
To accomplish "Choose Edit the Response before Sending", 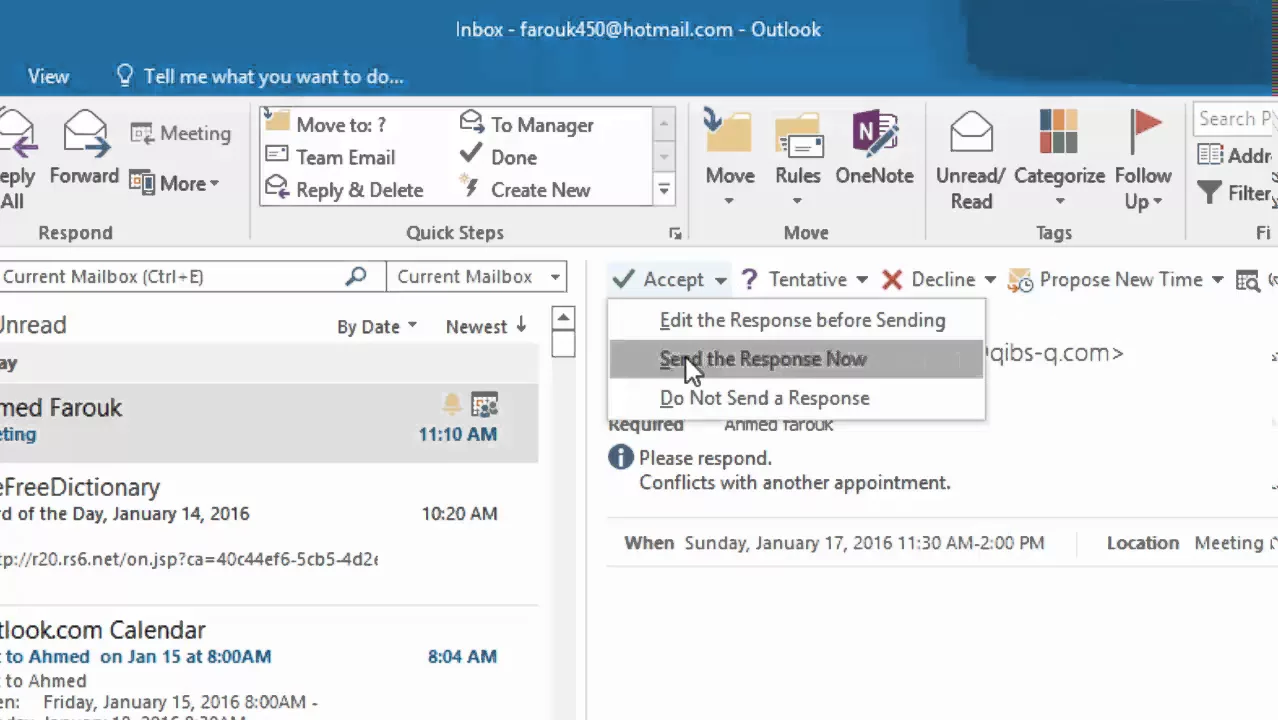I will [x=802, y=321].
